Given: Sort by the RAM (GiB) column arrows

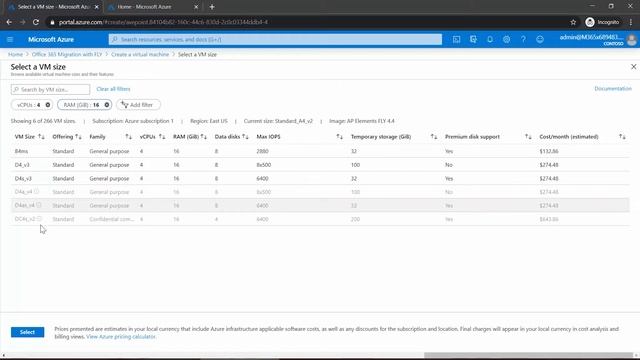Looking at the screenshot, I should pos(204,137).
